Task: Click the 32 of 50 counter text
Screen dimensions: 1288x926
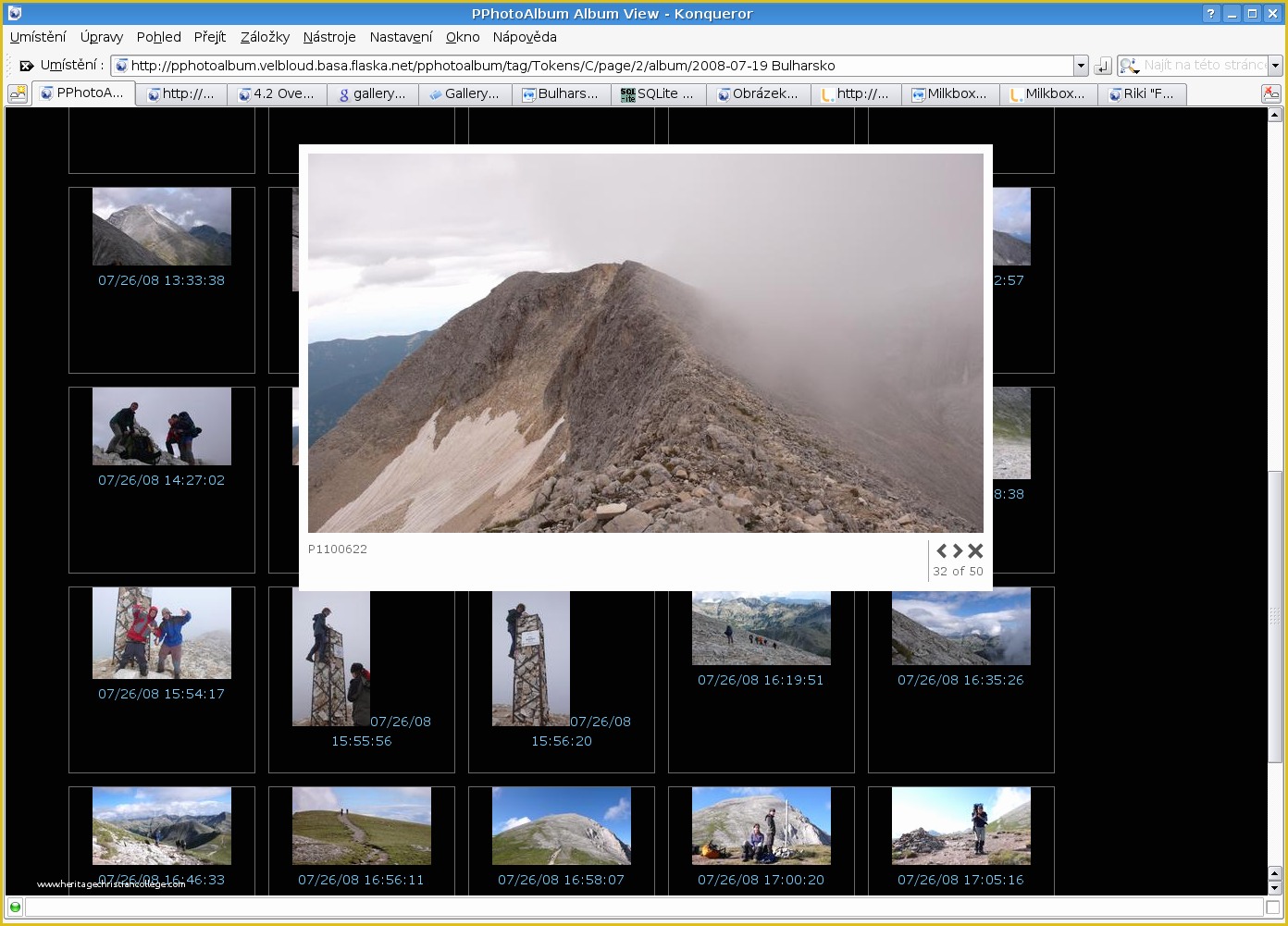Action: point(958,572)
